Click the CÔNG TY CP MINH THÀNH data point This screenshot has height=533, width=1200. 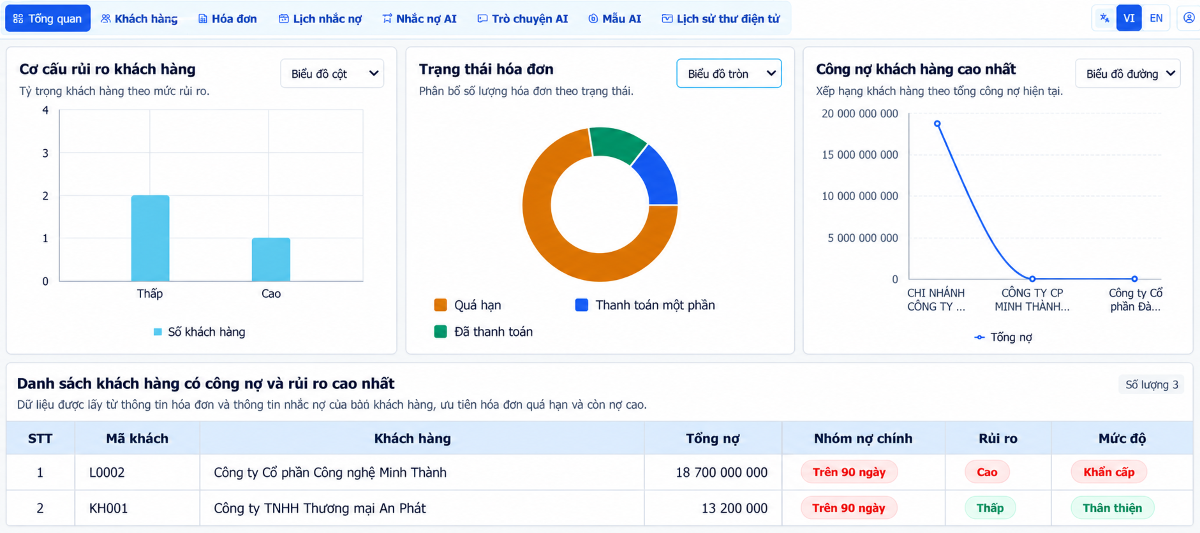click(x=1033, y=279)
